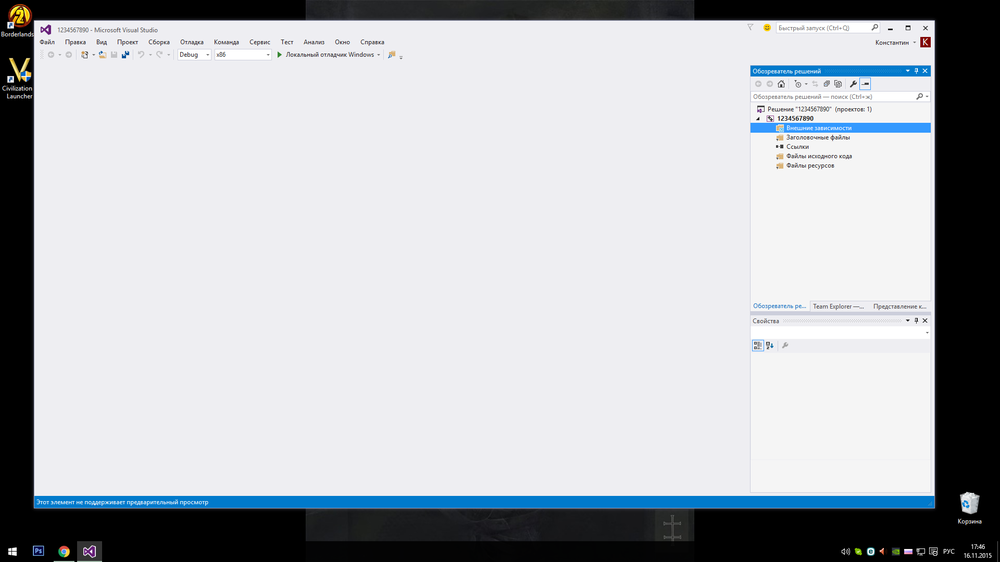Click the feedback smiley icon in the title bar
The width and height of the screenshot is (1000, 562).
[x=767, y=27]
